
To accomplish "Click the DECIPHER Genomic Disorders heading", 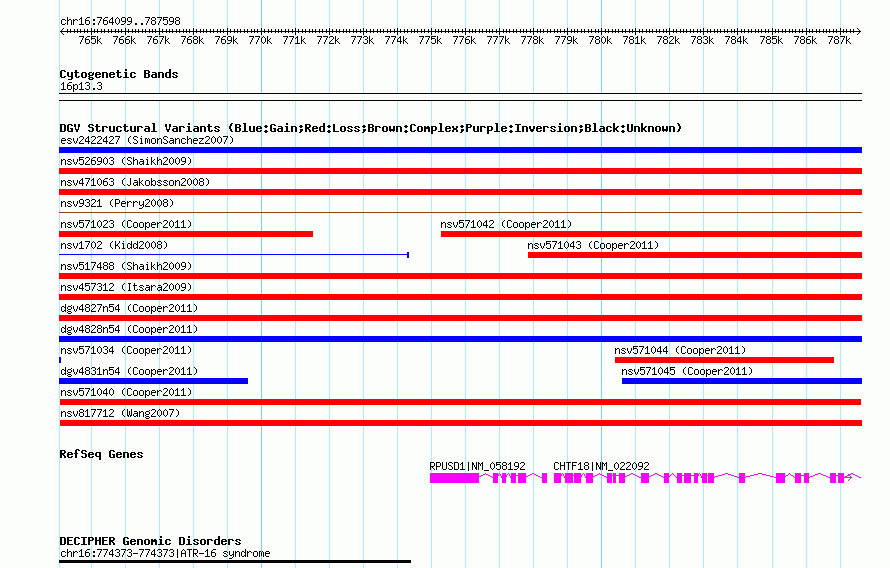I will (150, 541).
